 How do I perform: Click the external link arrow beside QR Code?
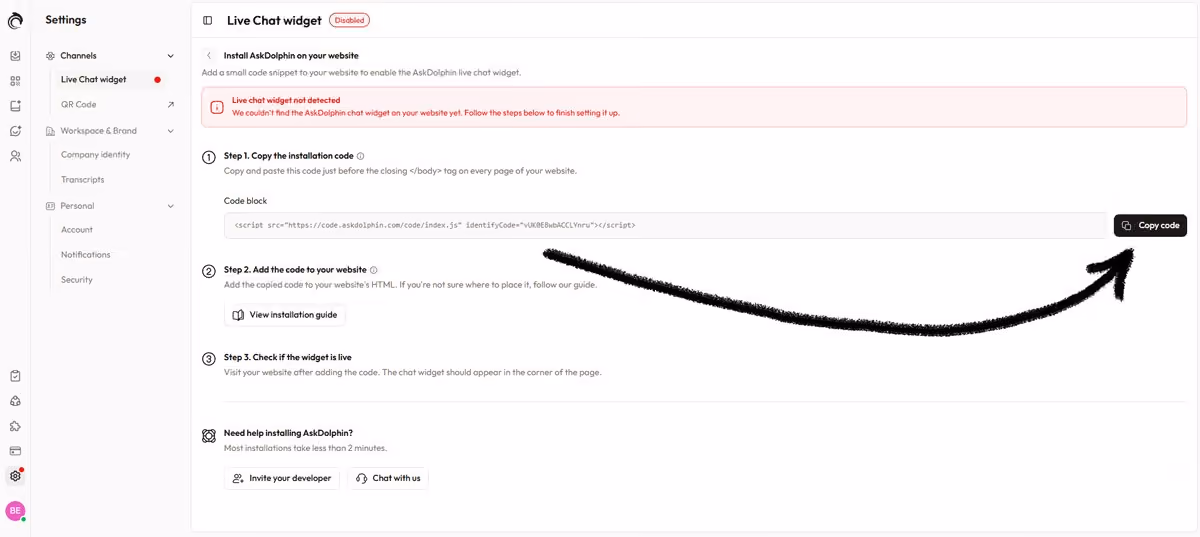click(x=171, y=104)
